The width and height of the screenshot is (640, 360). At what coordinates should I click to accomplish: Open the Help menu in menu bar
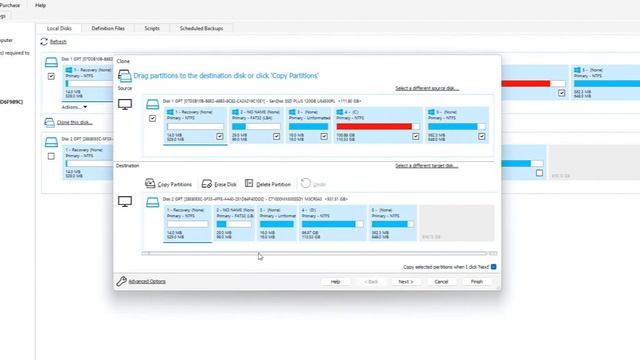pos(40,5)
